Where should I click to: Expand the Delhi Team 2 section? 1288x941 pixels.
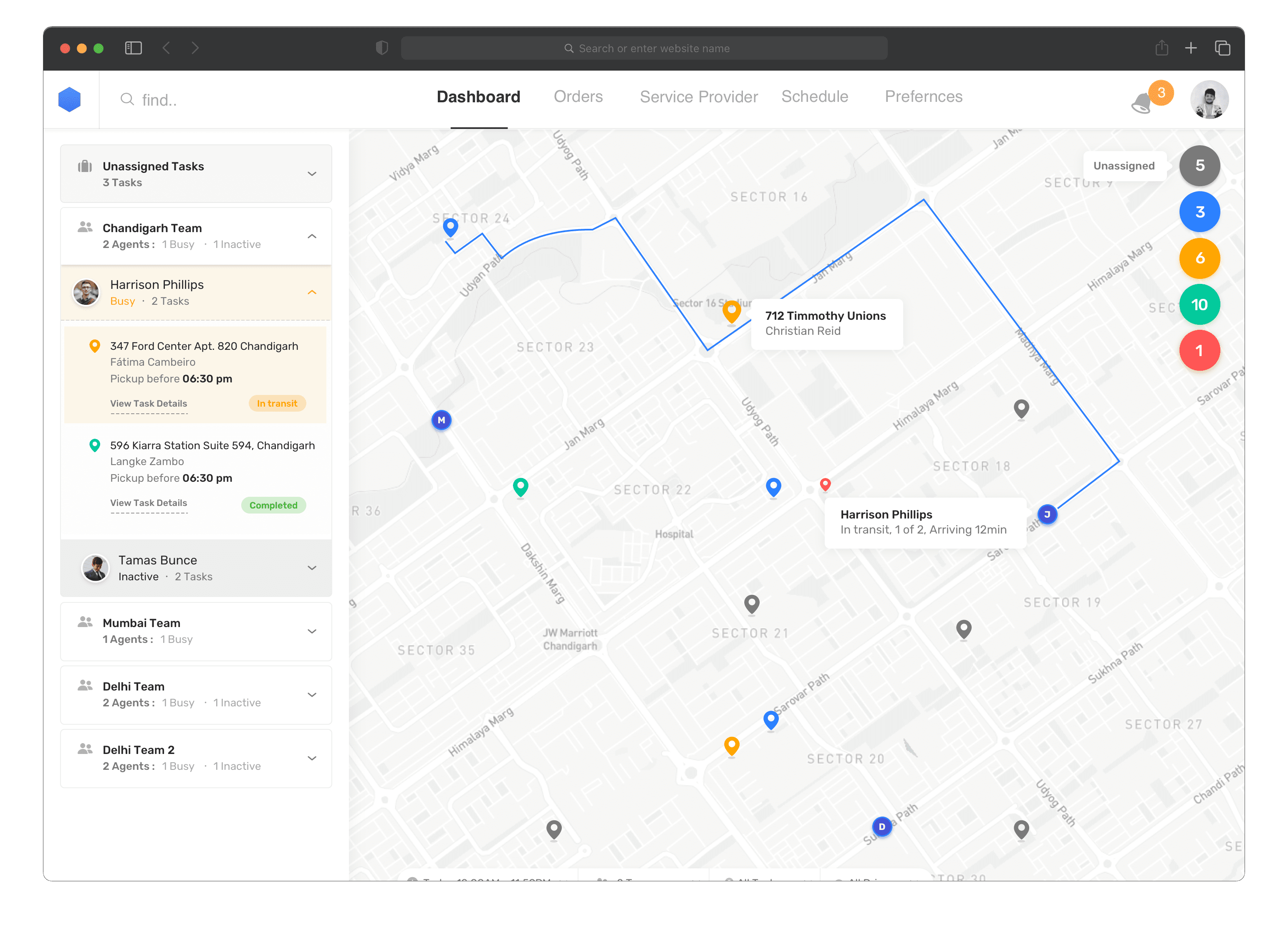click(312, 758)
